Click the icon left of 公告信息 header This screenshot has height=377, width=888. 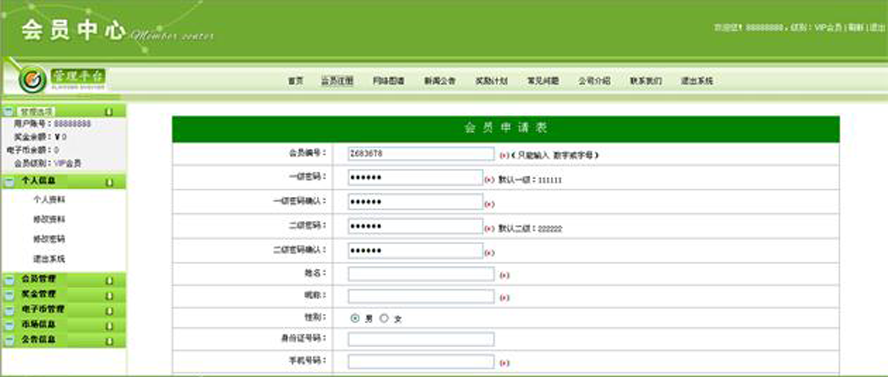9,340
